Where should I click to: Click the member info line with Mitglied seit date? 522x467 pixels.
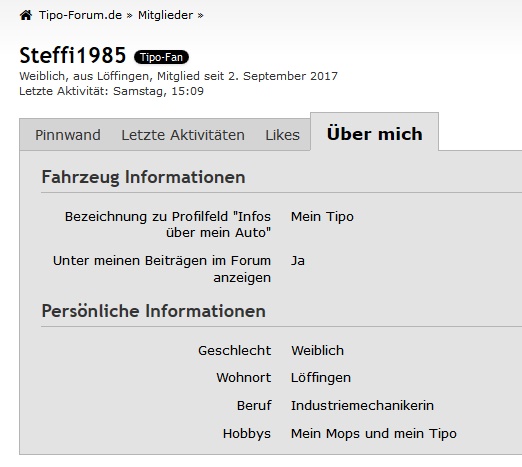coord(178,76)
